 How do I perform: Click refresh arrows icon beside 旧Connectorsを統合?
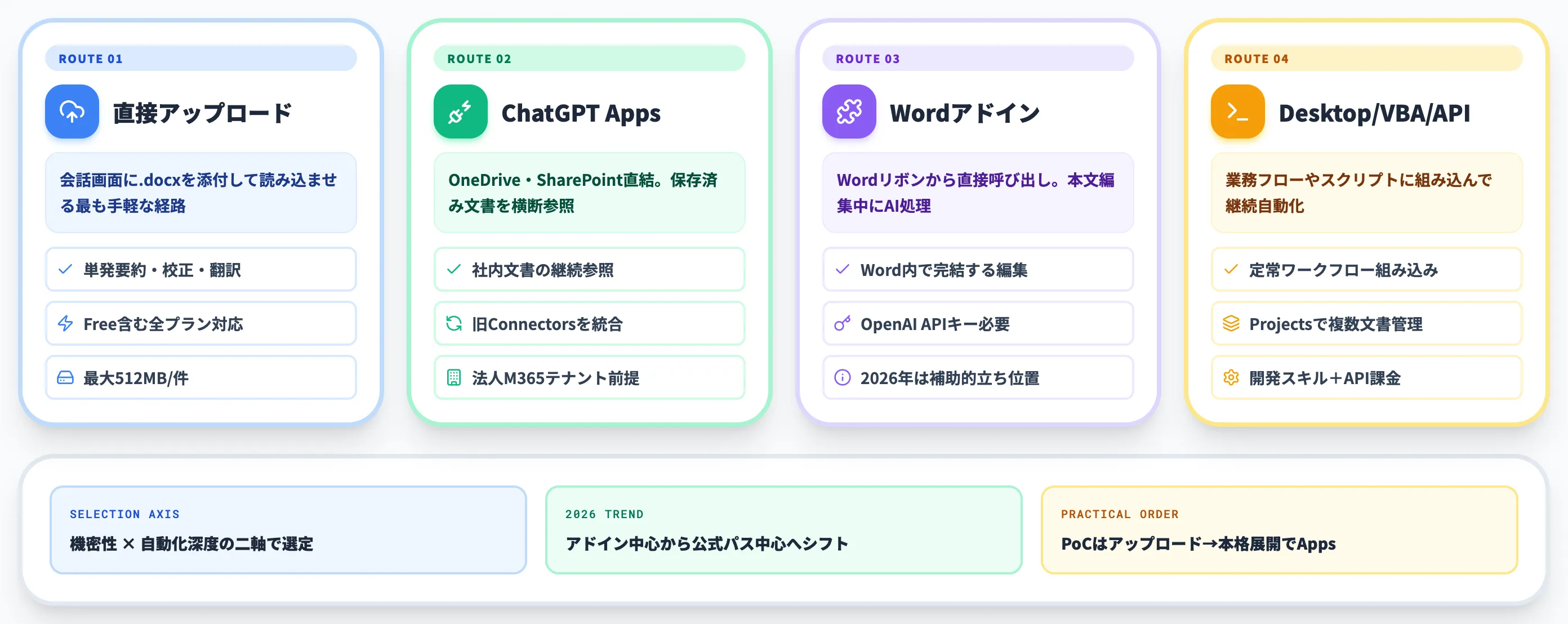[453, 323]
